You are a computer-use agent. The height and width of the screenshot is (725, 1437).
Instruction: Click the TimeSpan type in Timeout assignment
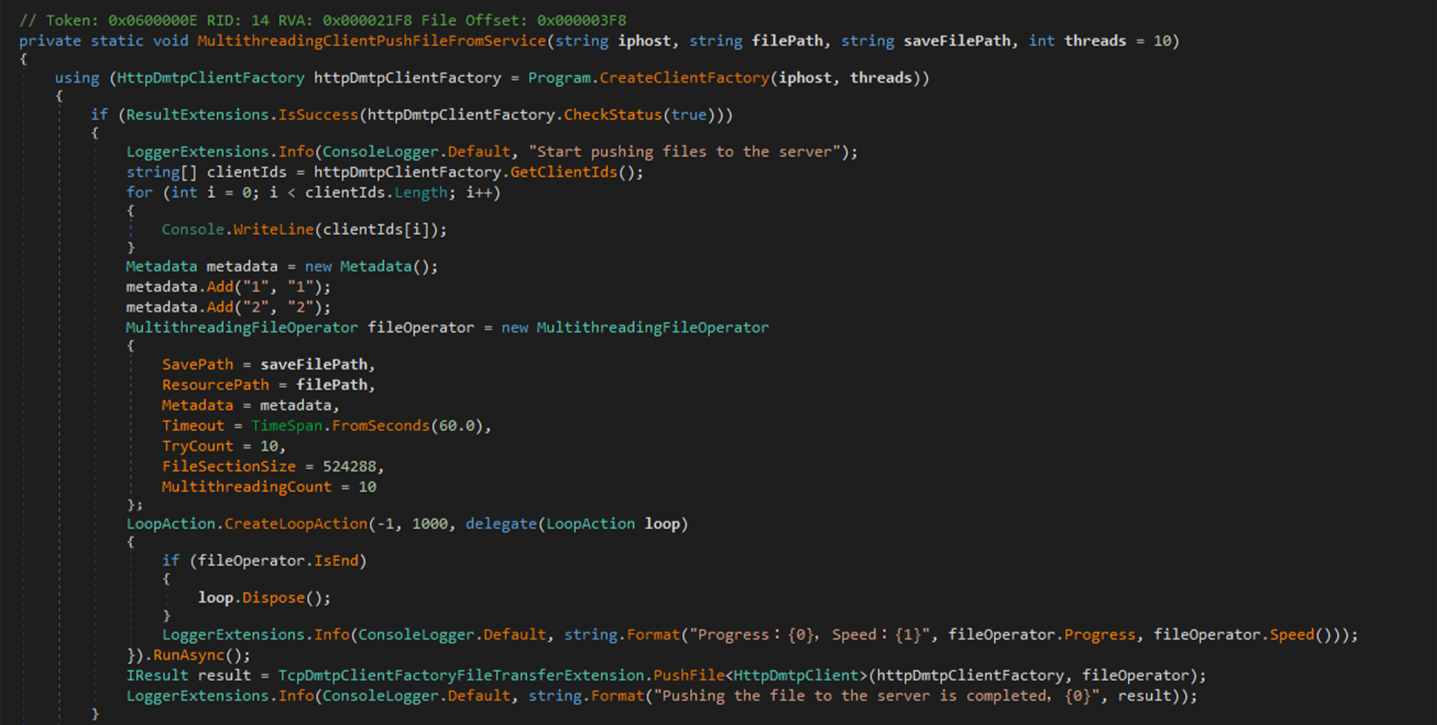(287, 426)
